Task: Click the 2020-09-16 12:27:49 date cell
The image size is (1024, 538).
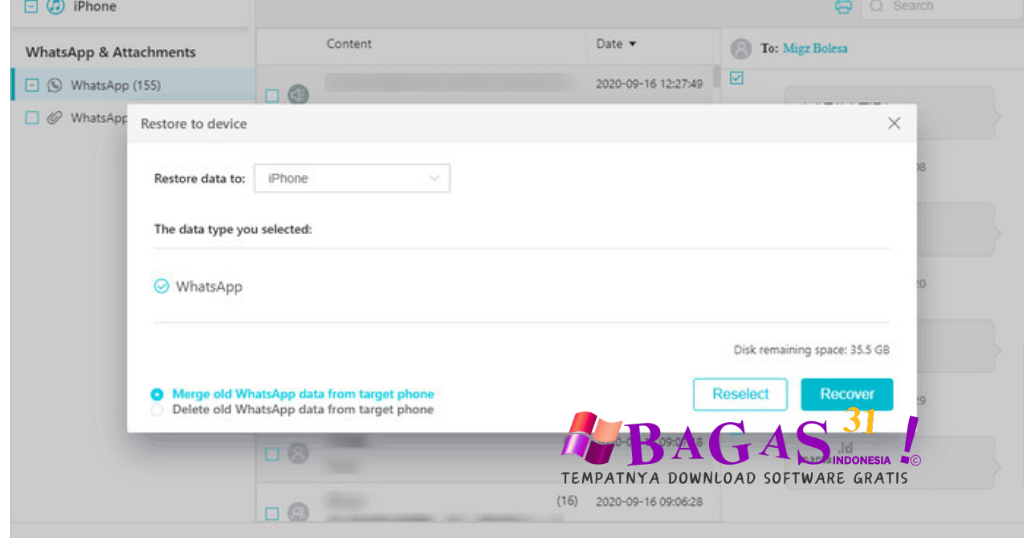Action: point(649,84)
